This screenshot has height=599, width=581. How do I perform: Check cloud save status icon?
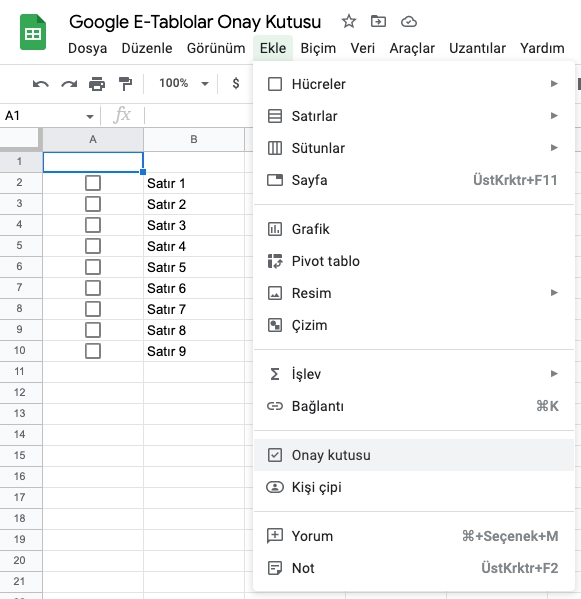408,22
